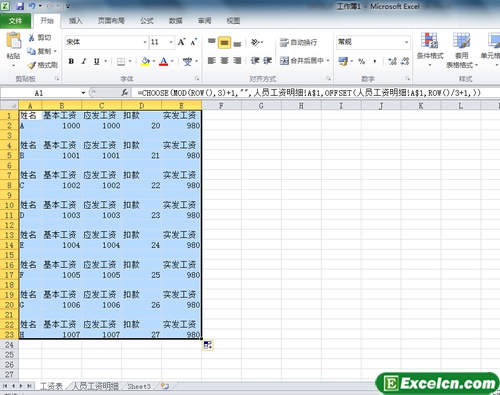Screen dimensions: 500x395
Task: Click the Auto Fill Options icon below the selection
Action: coord(208,345)
